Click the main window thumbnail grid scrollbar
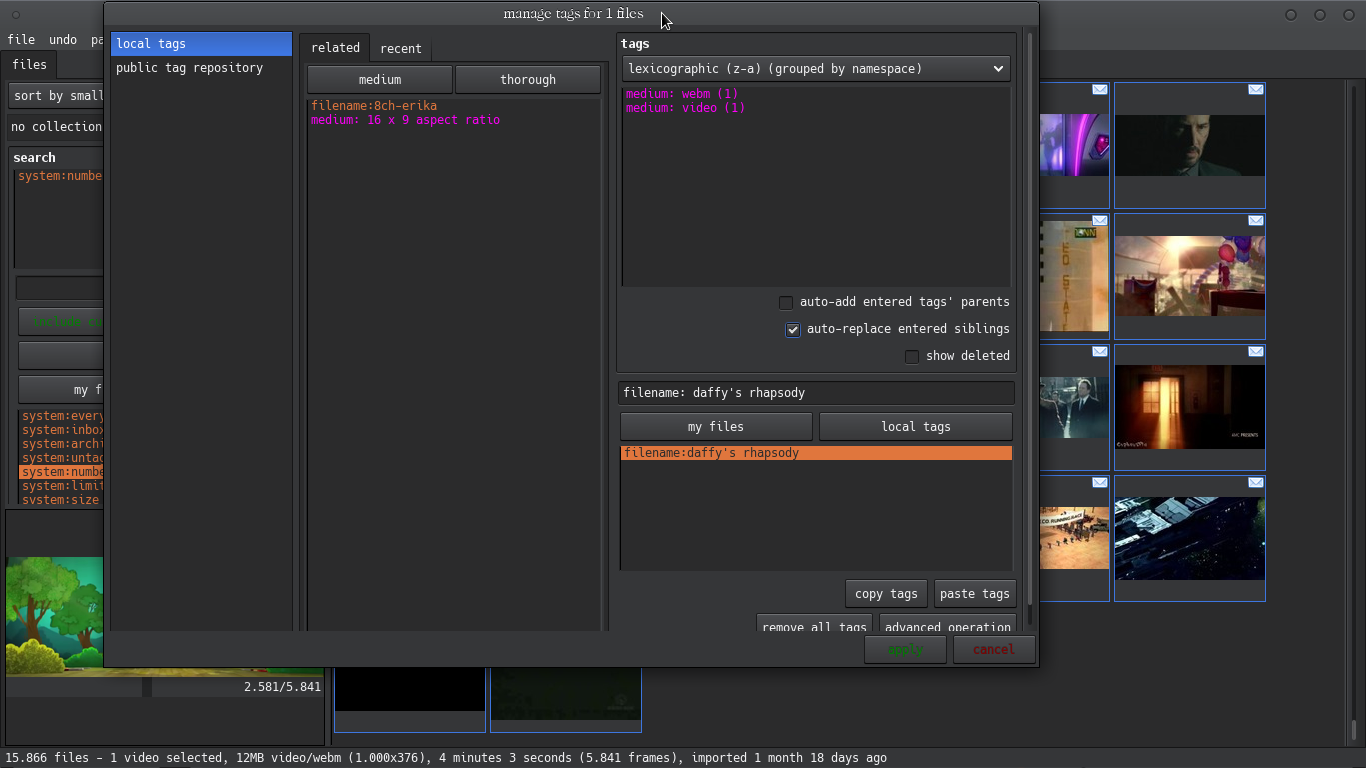Screen dimensions: 1366x768 point(1353,730)
